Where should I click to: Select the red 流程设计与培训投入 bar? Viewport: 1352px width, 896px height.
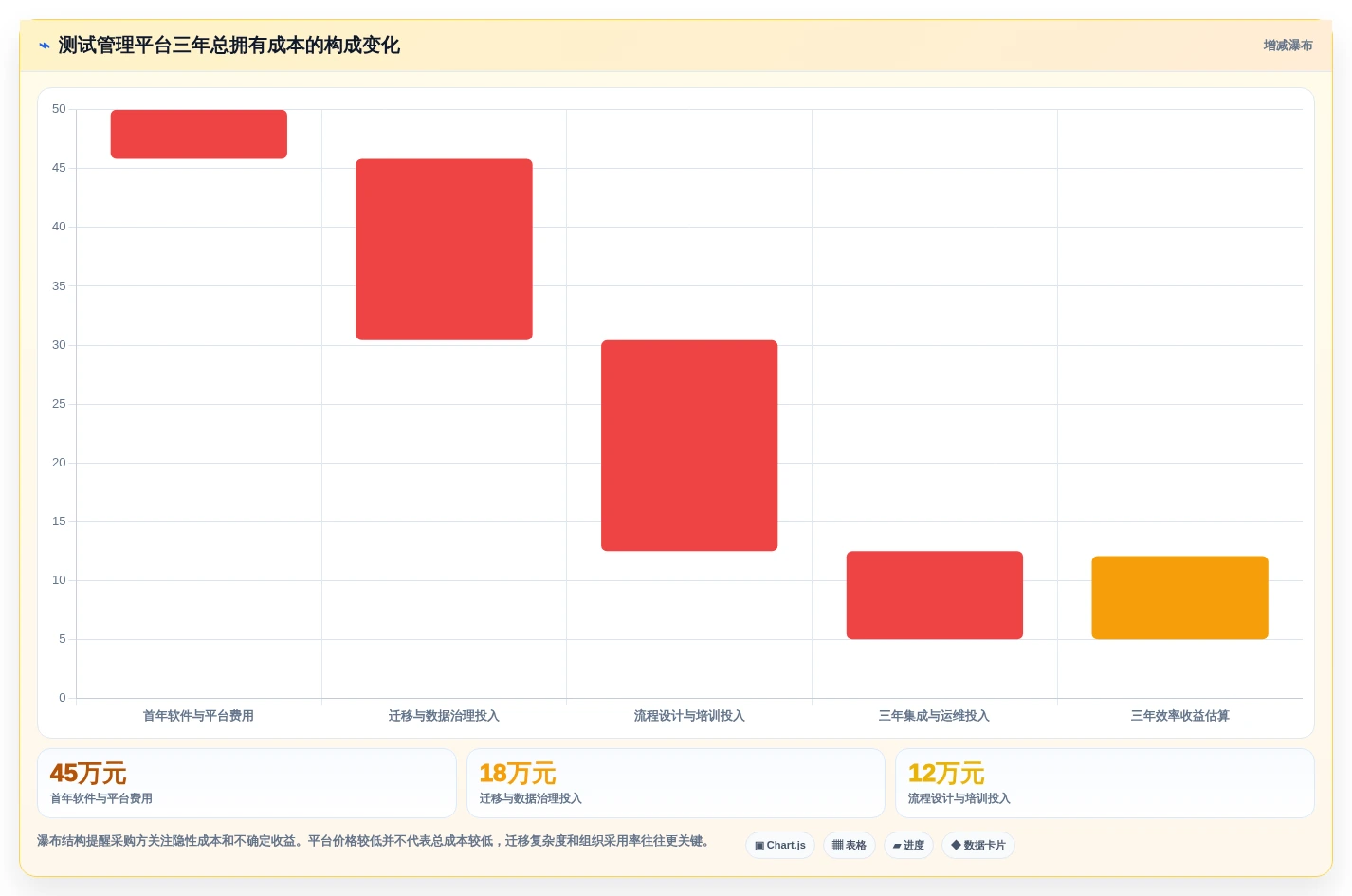pyautogui.click(x=689, y=446)
